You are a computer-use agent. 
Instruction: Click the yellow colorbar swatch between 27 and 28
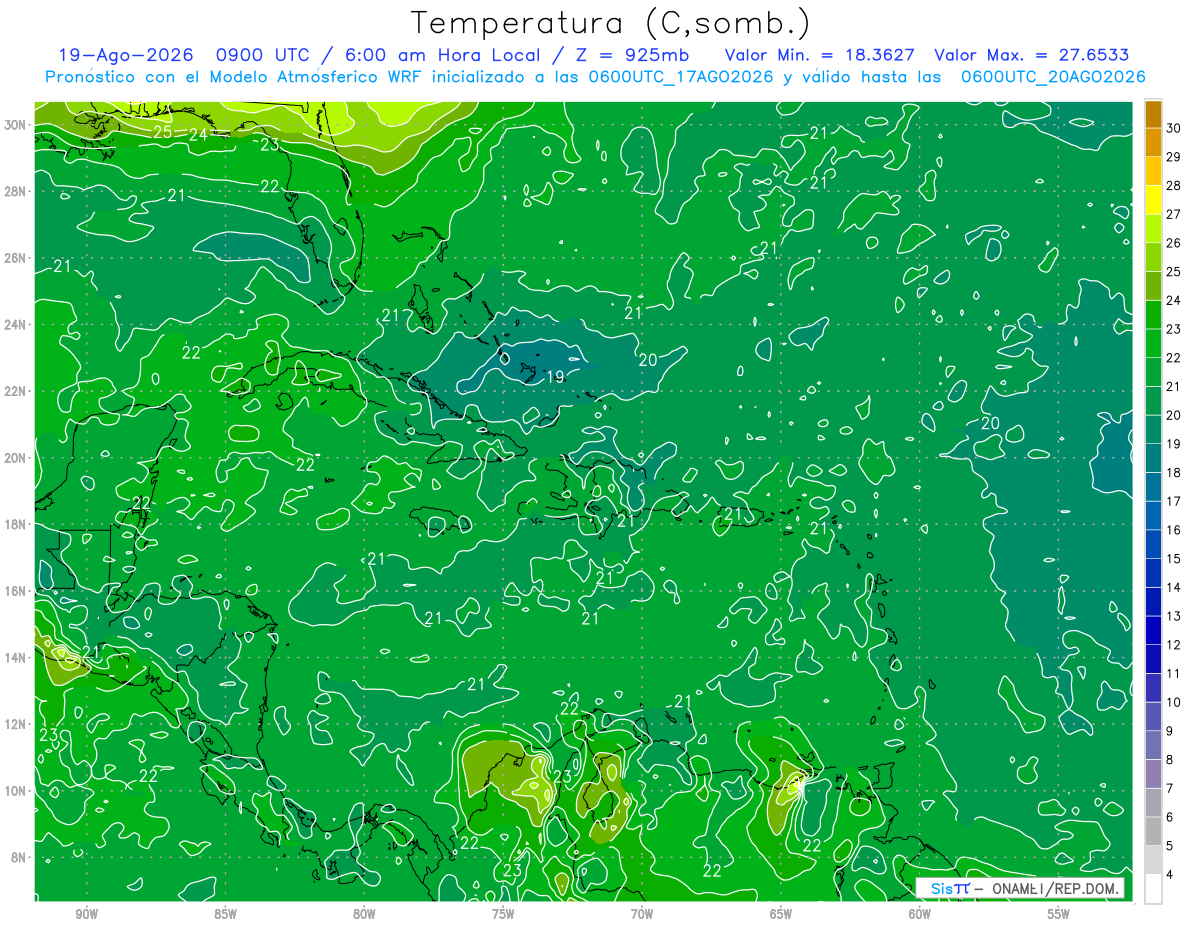click(1153, 200)
